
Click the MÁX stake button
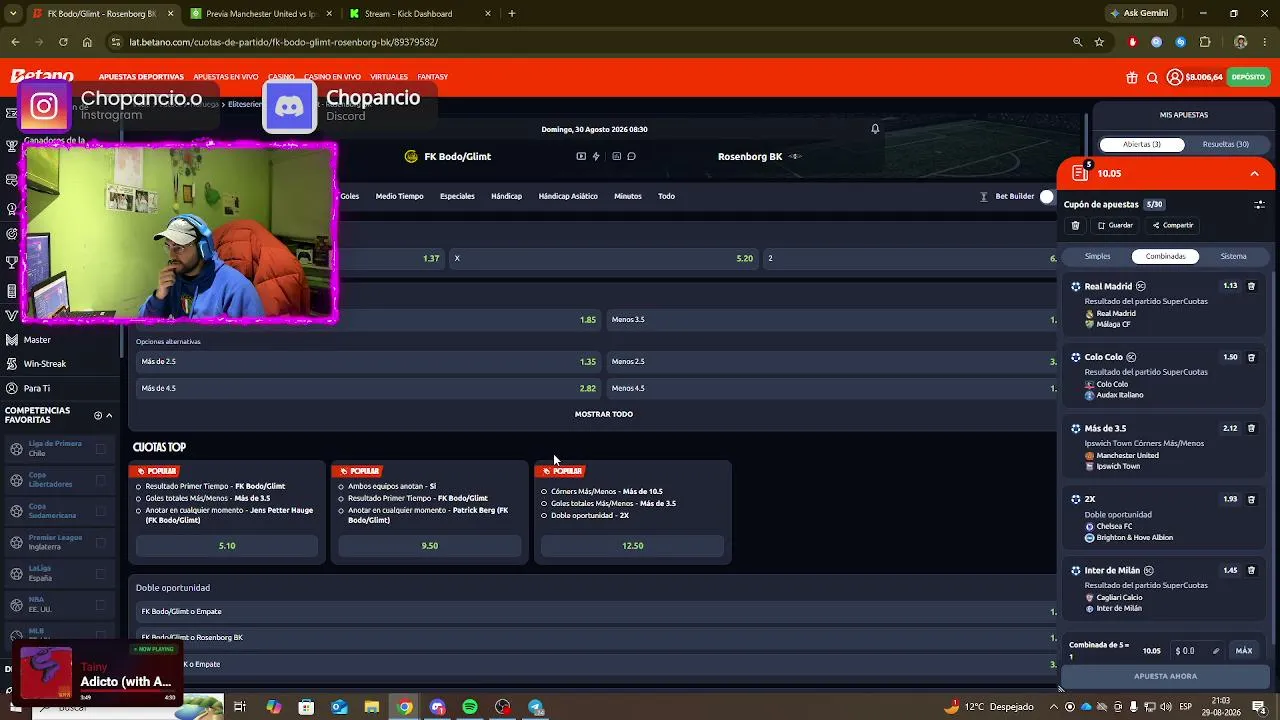click(x=1244, y=651)
